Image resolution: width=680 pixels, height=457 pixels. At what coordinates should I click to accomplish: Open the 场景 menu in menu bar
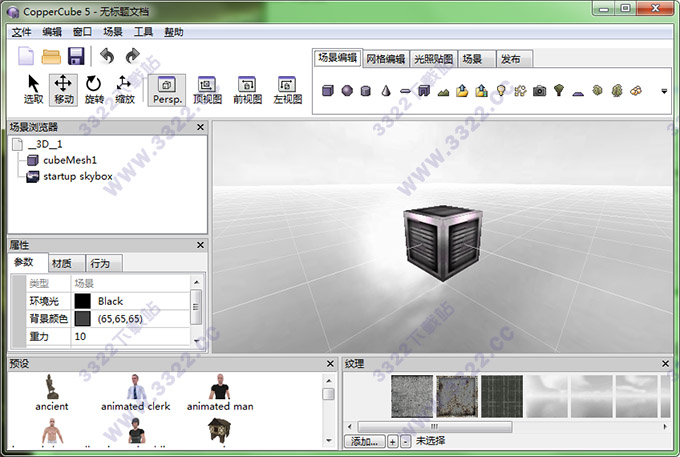point(113,32)
